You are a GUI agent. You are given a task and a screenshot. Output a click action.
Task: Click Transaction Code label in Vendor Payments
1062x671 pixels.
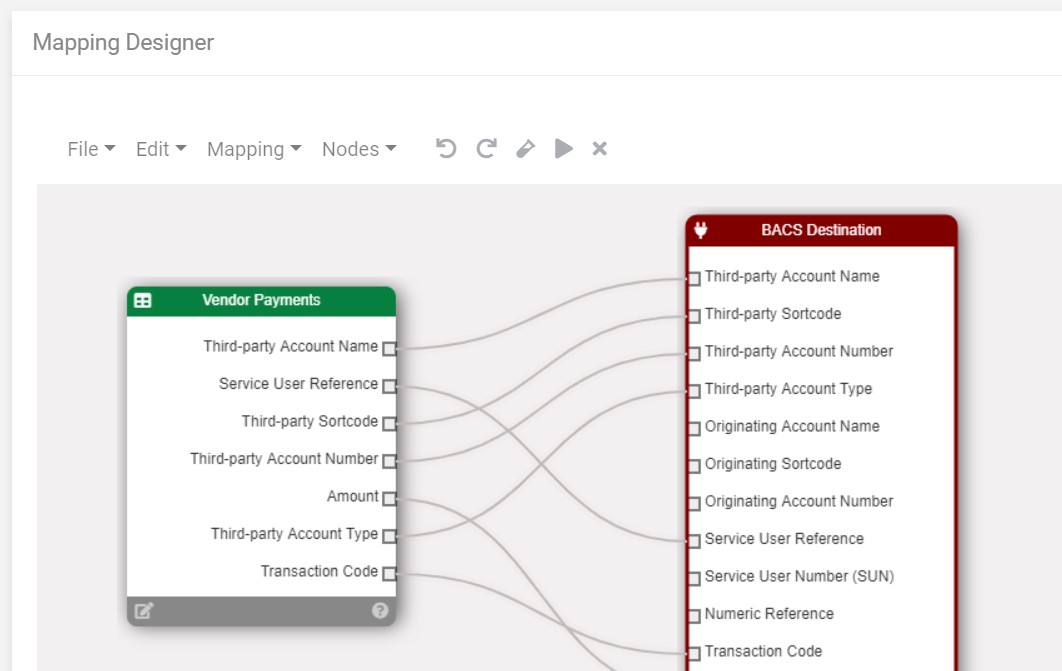pyautogui.click(x=319, y=571)
